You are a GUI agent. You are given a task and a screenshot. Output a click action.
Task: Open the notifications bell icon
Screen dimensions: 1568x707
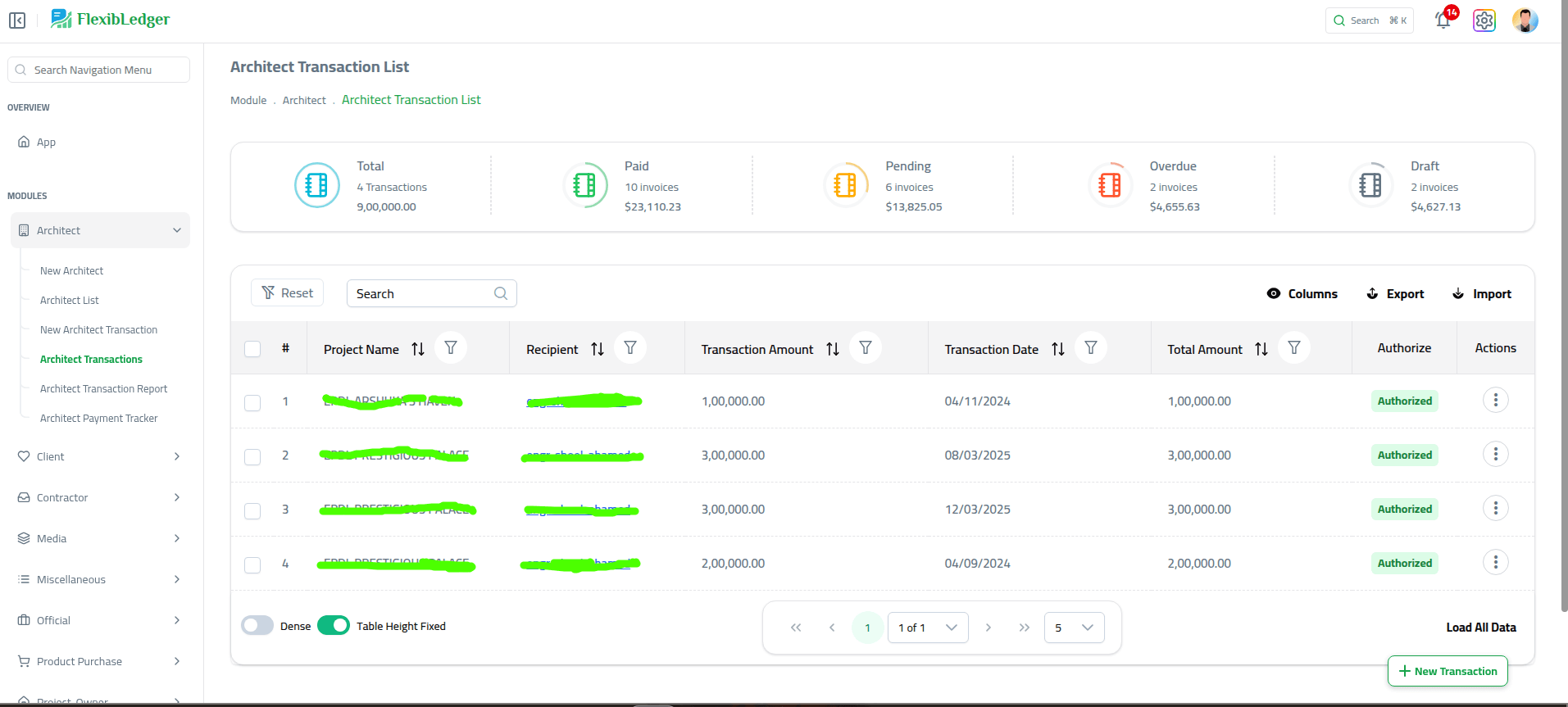[1443, 20]
